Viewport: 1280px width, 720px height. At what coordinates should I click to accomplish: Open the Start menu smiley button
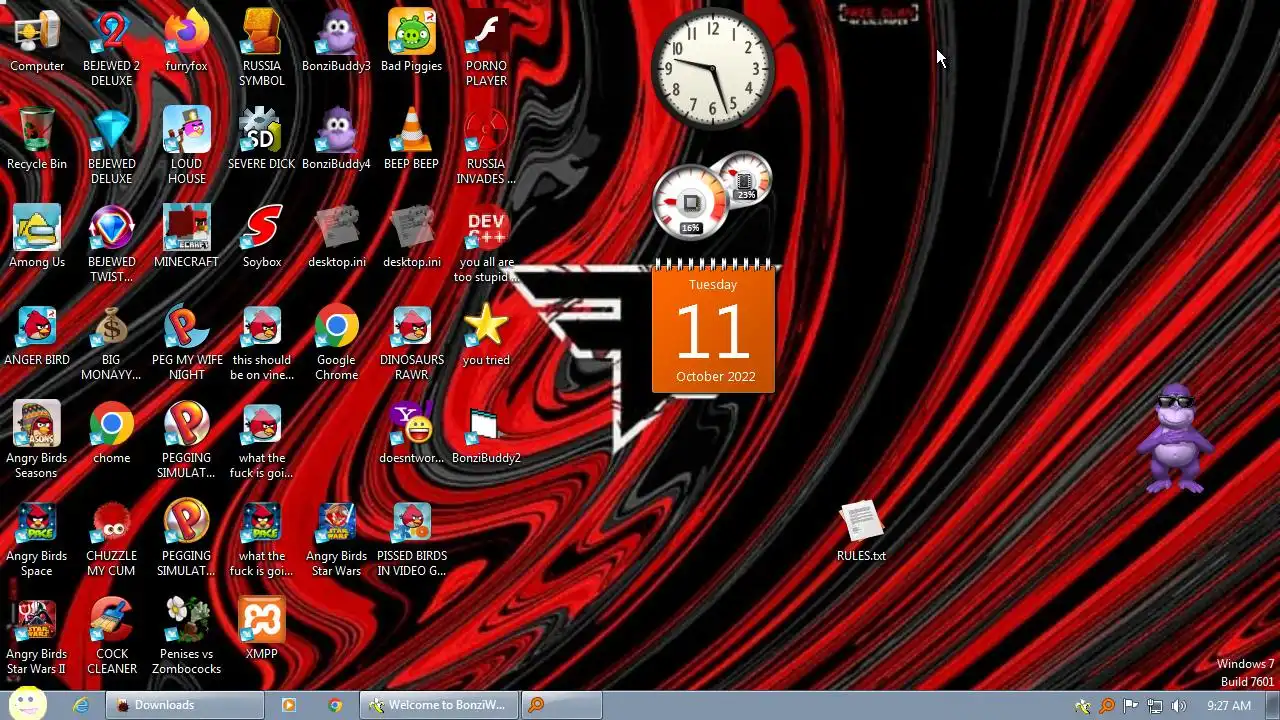27,704
